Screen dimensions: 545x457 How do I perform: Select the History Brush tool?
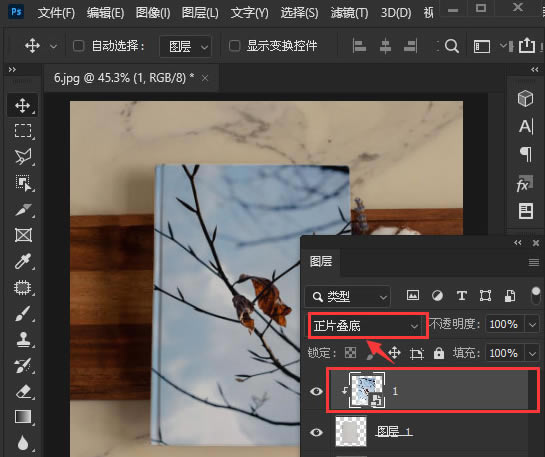click(x=23, y=366)
